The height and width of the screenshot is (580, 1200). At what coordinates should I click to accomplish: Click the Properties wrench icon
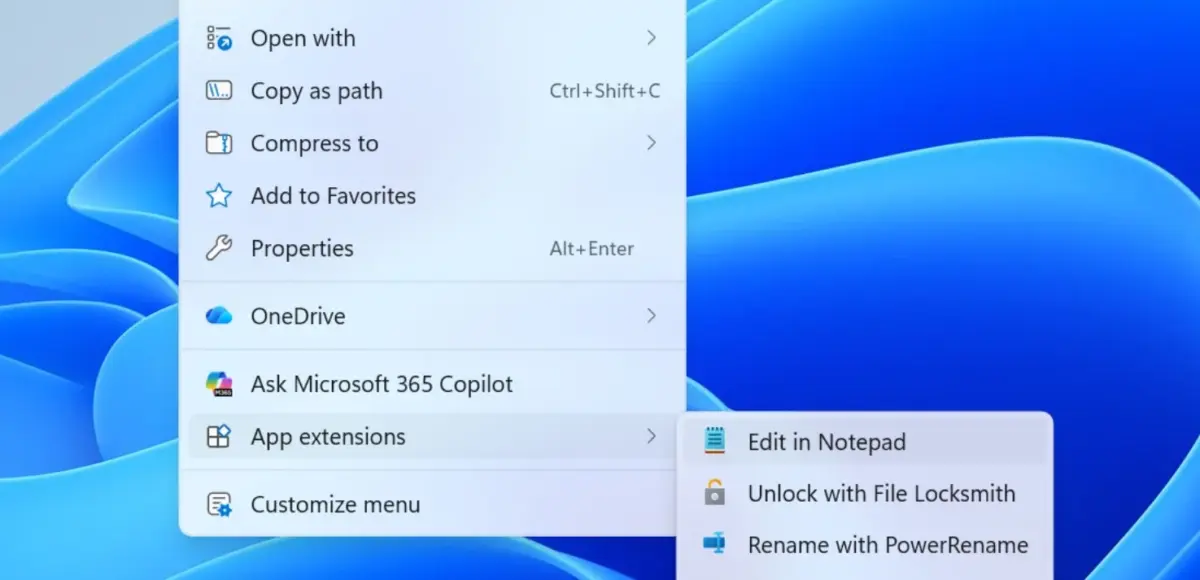coord(219,248)
